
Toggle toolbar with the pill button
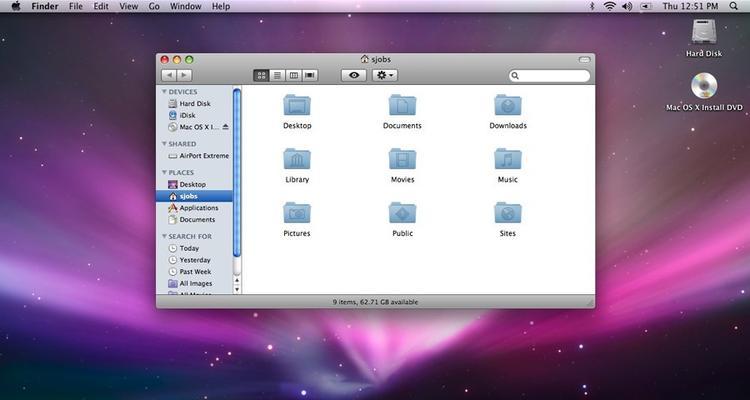[x=585, y=60]
